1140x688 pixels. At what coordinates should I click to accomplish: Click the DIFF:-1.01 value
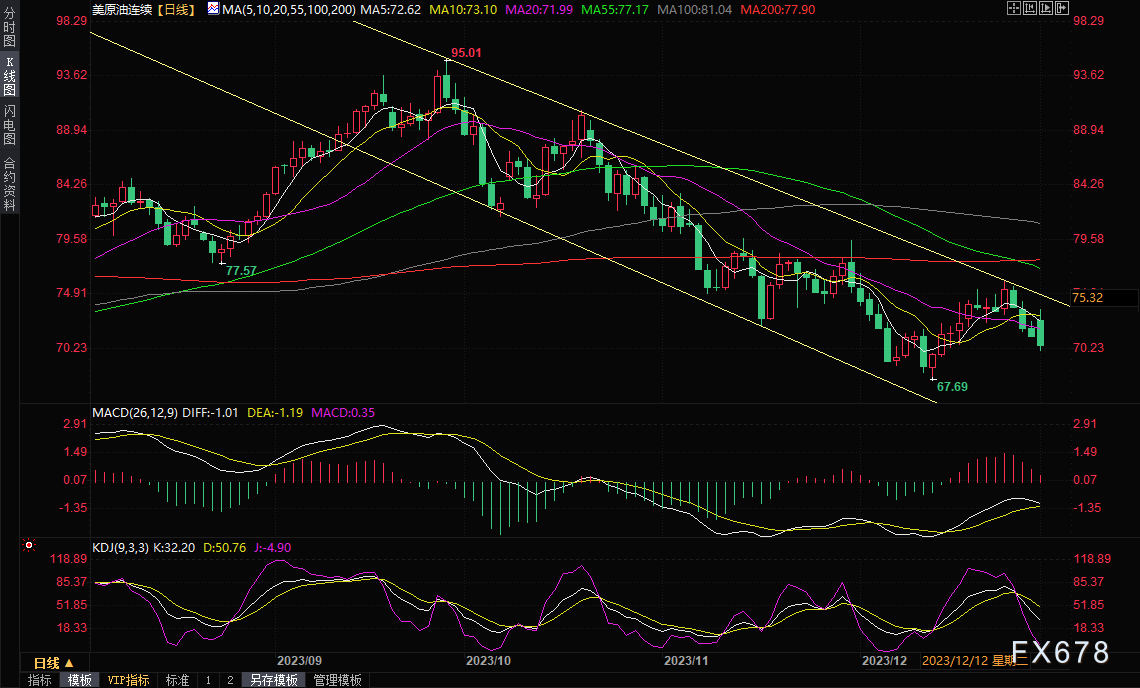(210, 412)
